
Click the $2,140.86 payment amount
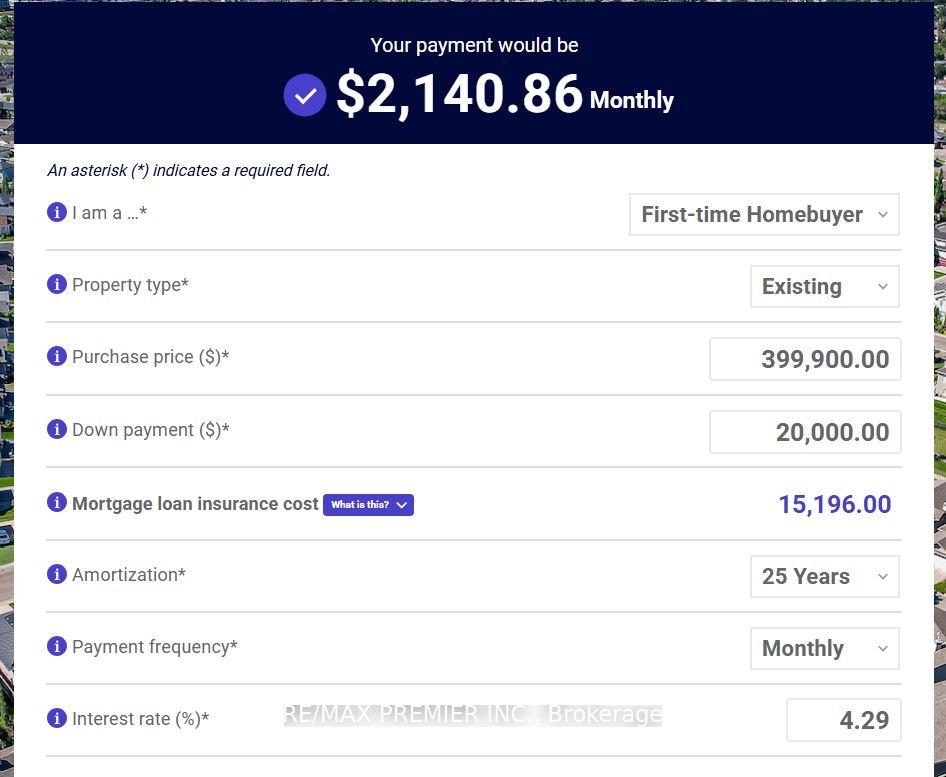click(459, 95)
